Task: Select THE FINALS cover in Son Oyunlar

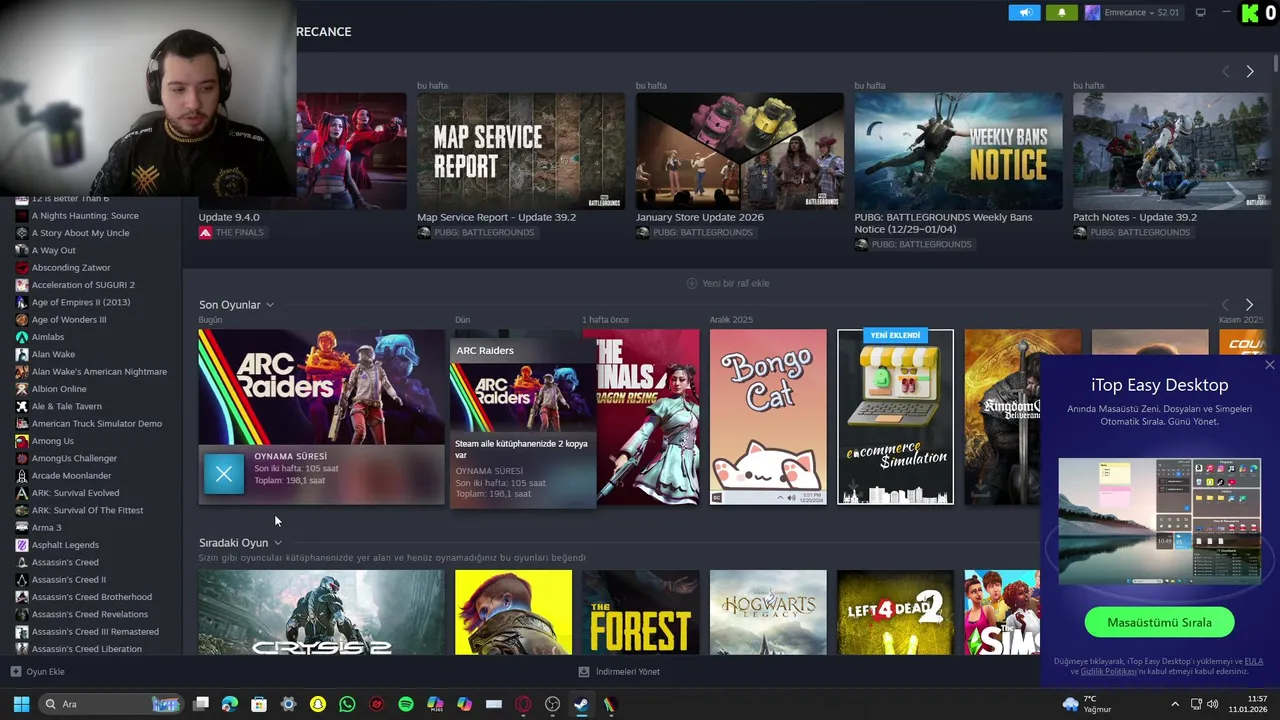Action: [x=647, y=417]
